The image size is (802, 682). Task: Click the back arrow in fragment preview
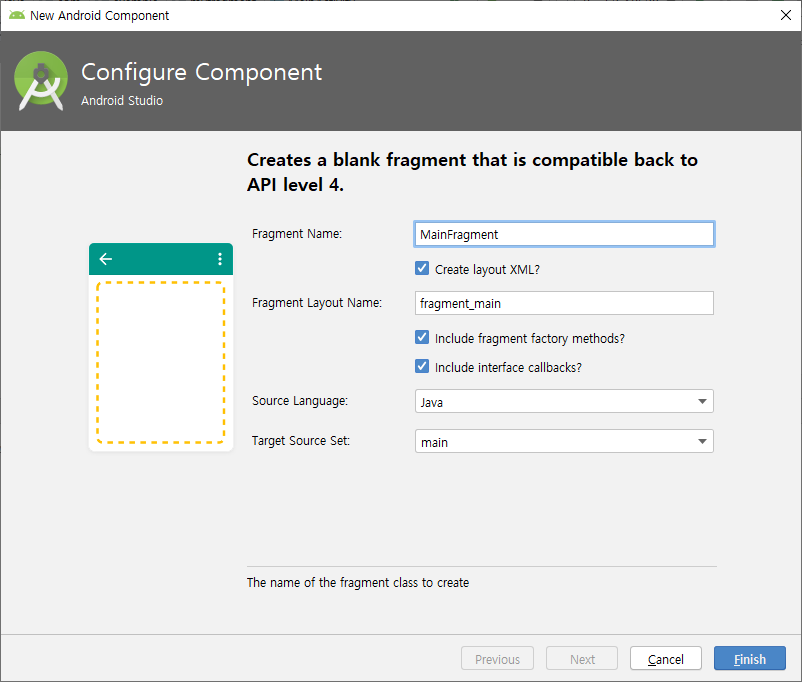pos(106,259)
